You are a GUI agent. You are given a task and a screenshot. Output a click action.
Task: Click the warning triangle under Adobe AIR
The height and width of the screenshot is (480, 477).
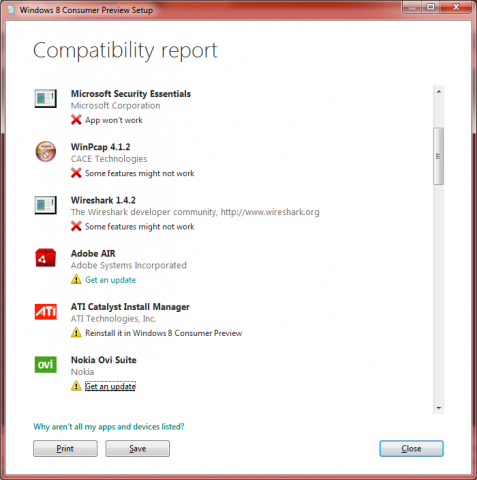76,279
